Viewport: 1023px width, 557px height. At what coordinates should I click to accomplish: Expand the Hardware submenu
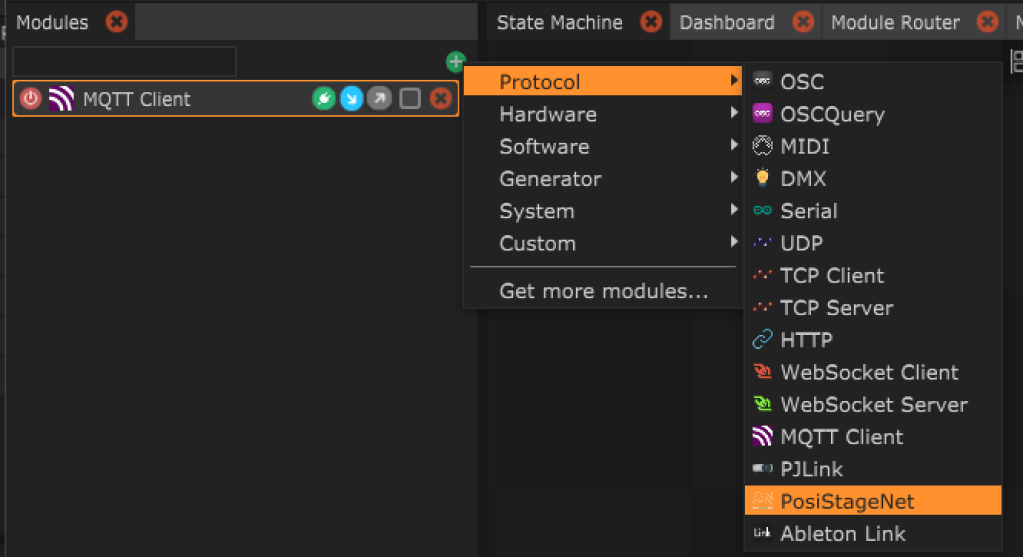(547, 114)
